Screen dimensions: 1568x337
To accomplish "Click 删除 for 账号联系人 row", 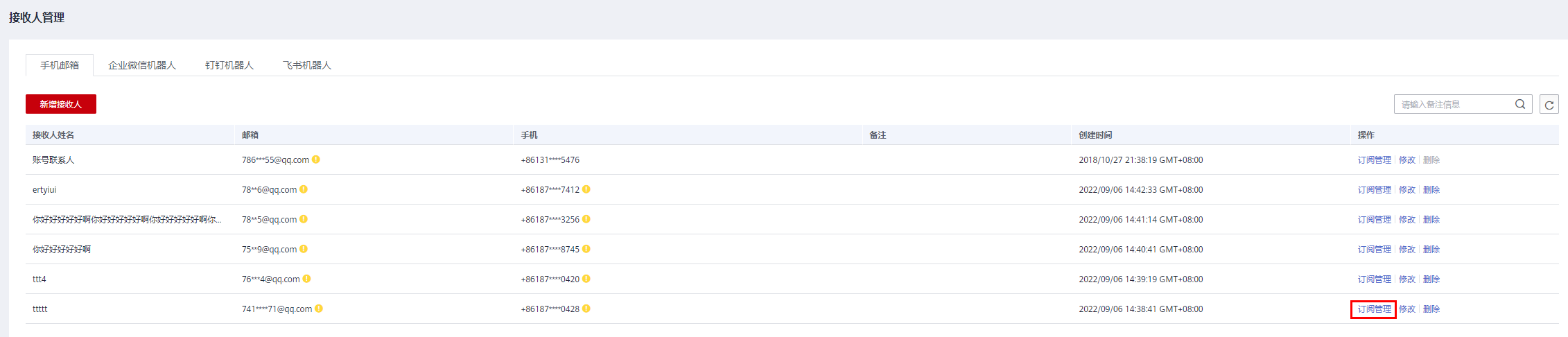I will [x=1431, y=160].
